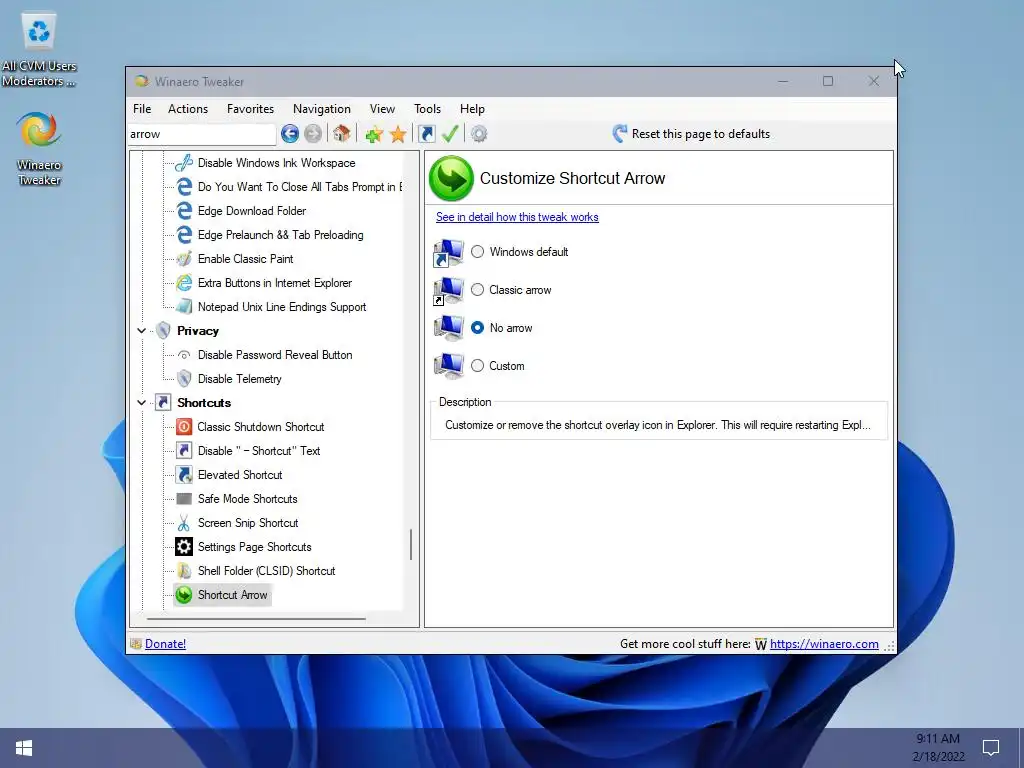Click the Classic Shutdown Shortcut red icon
1024x768 pixels.
tap(184, 426)
